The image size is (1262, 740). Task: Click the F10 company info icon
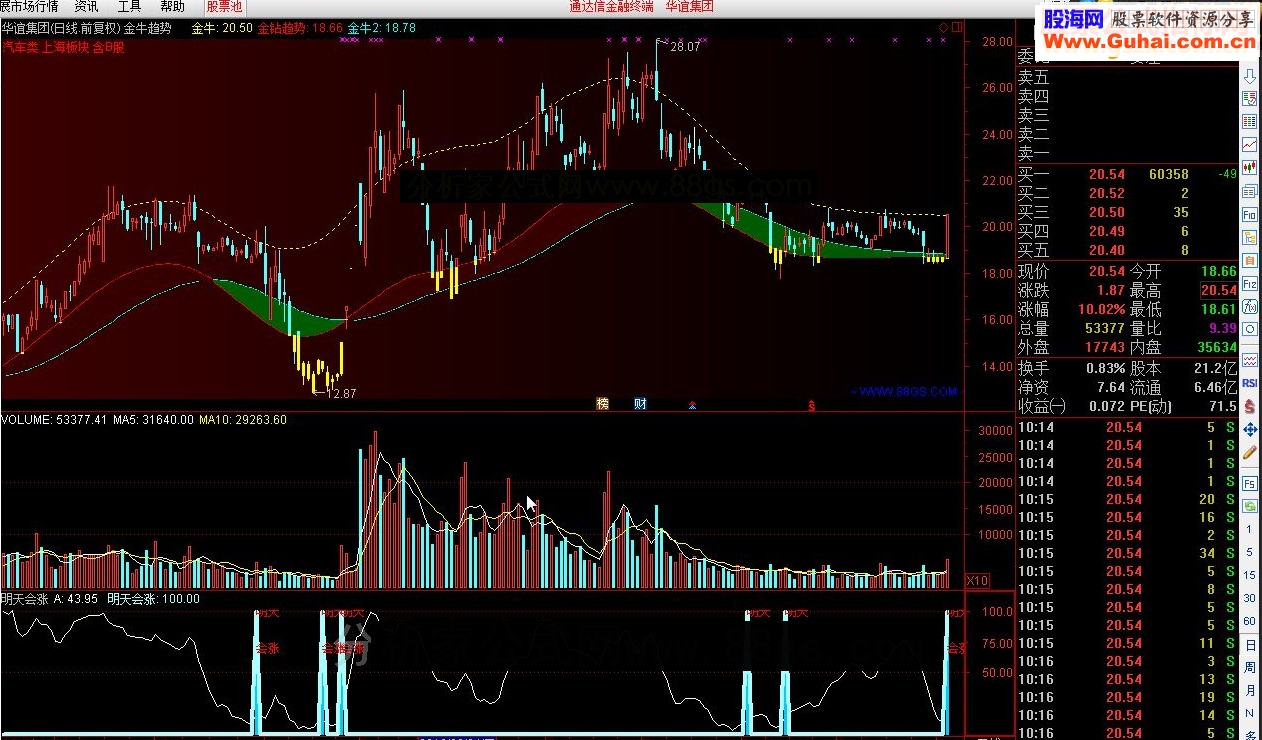click(x=1250, y=214)
